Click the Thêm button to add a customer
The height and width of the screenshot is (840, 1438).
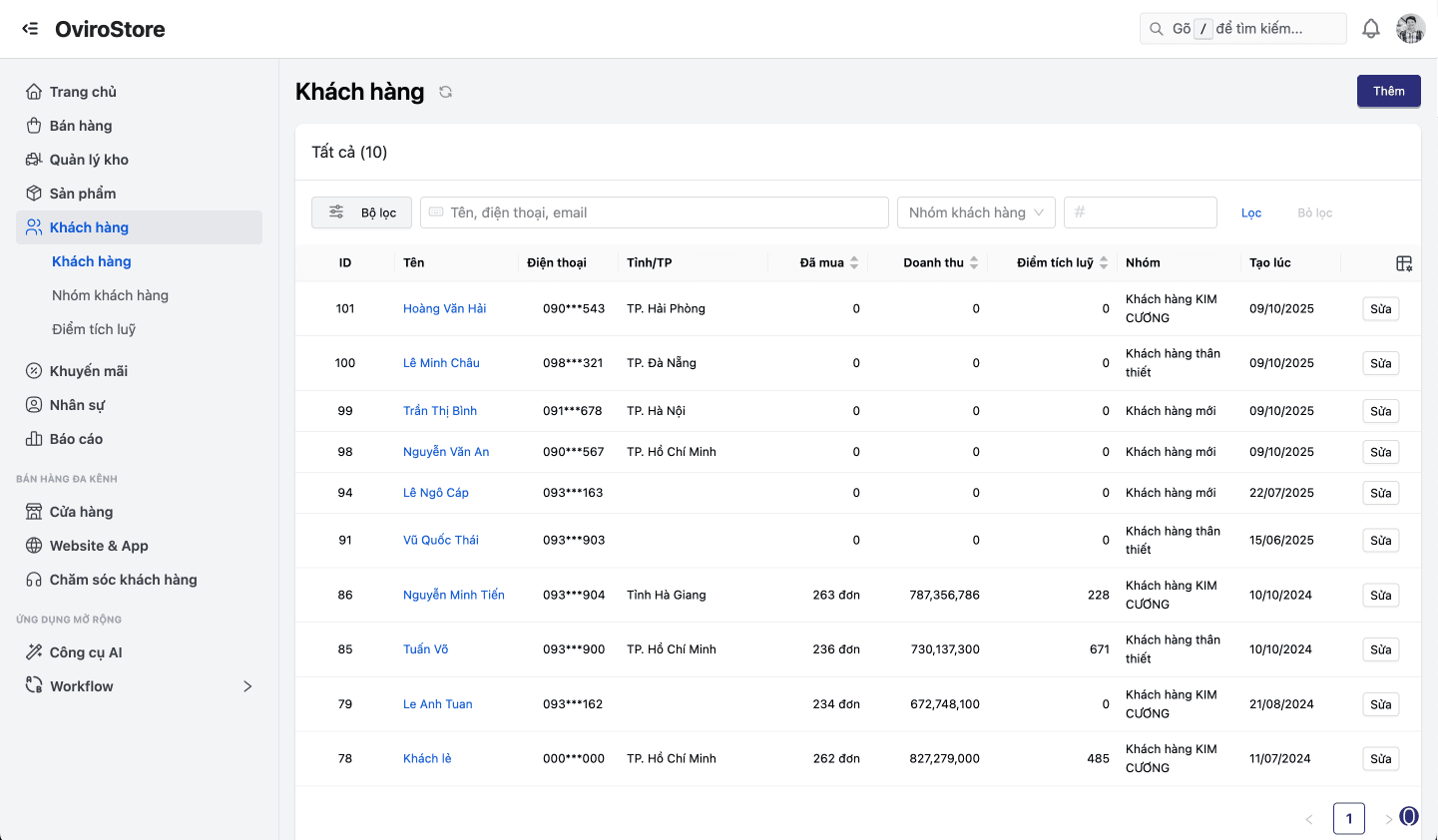(1388, 91)
